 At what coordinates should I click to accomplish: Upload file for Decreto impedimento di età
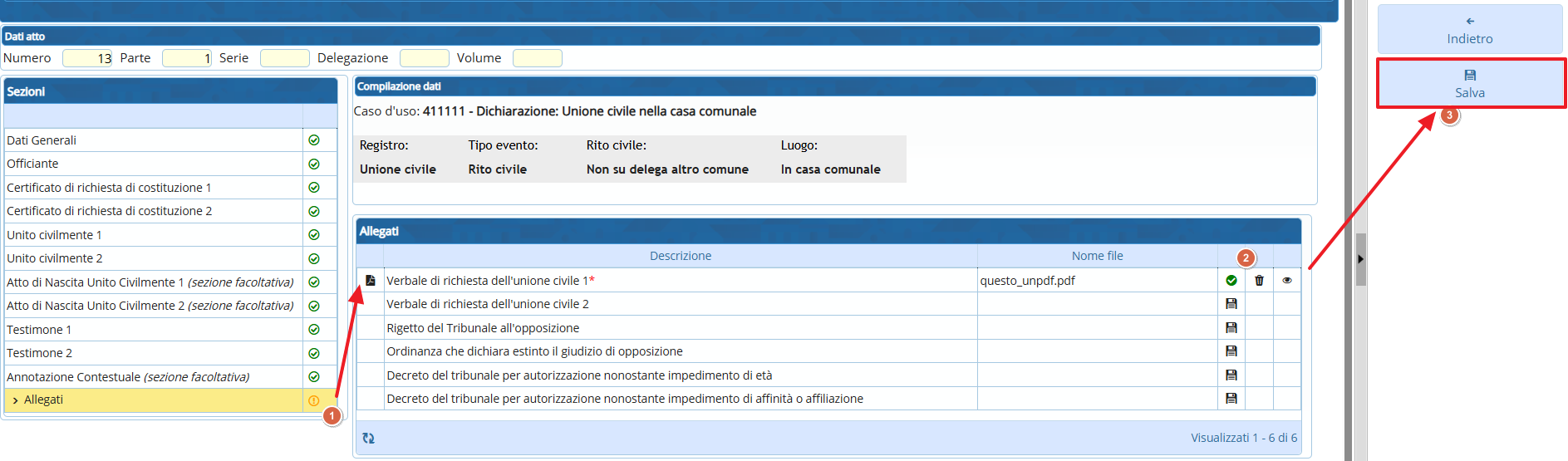(1231, 375)
